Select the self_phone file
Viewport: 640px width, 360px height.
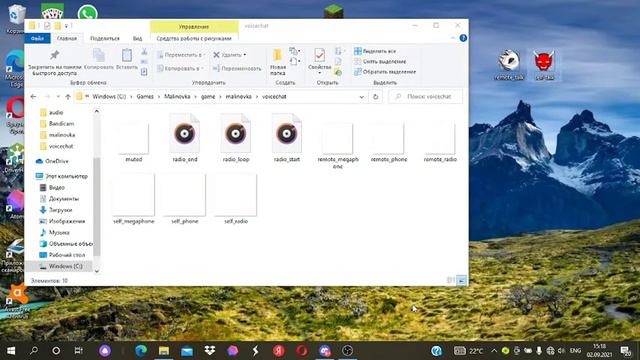pos(185,199)
